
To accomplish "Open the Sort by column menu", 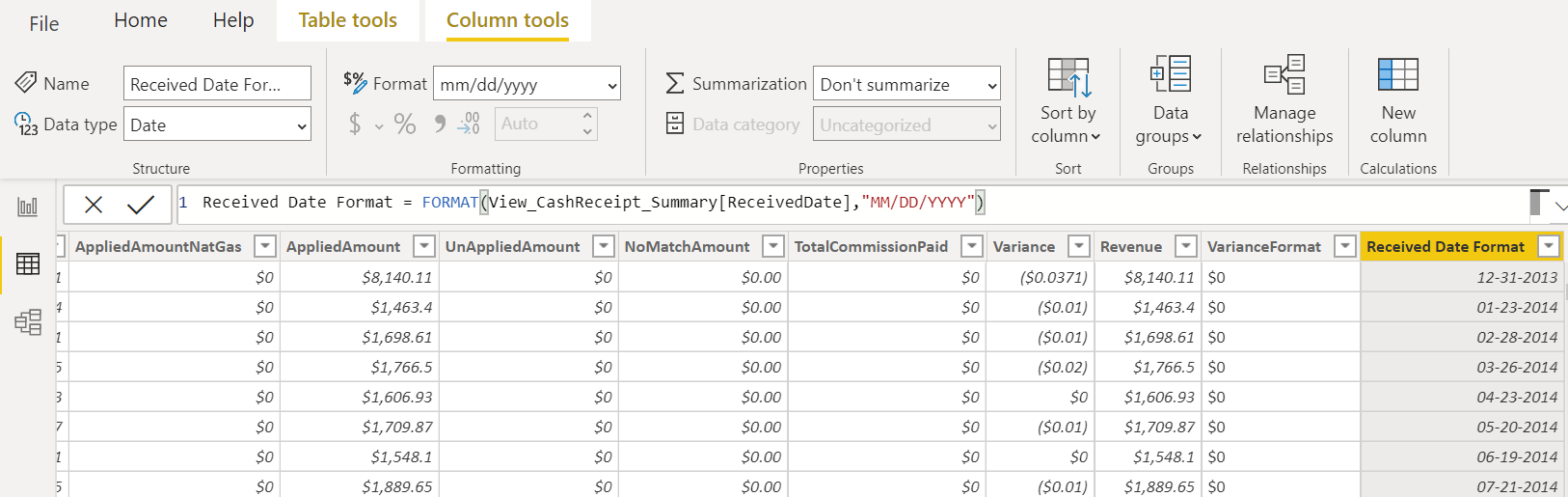I will [1068, 101].
